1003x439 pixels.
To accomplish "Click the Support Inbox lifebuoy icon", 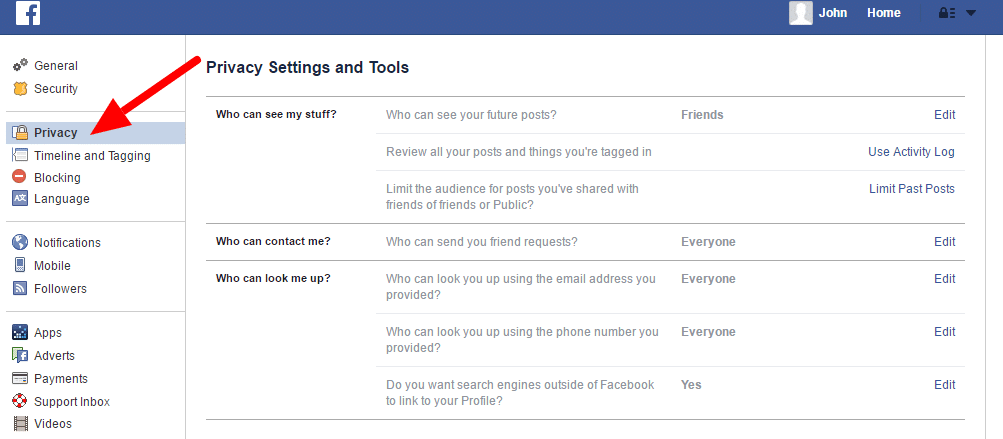I will pos(20,401).
